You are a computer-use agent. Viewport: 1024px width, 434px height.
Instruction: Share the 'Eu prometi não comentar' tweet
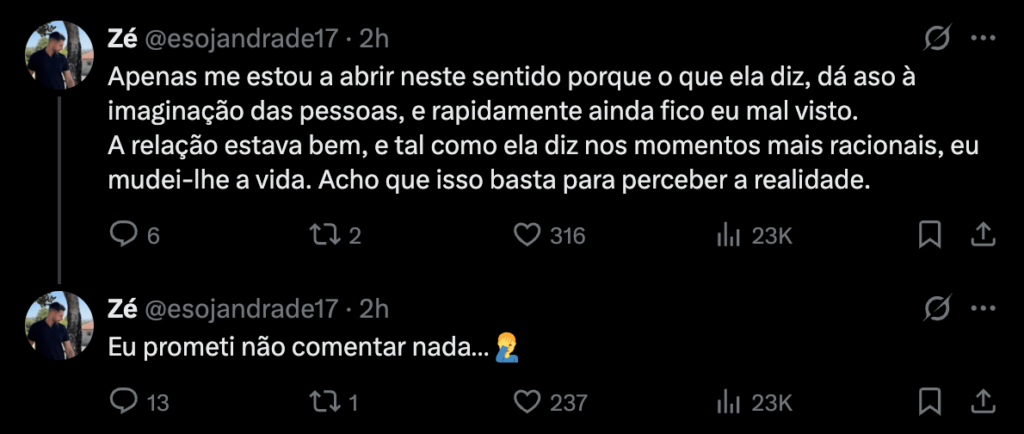tap(982, 402)
